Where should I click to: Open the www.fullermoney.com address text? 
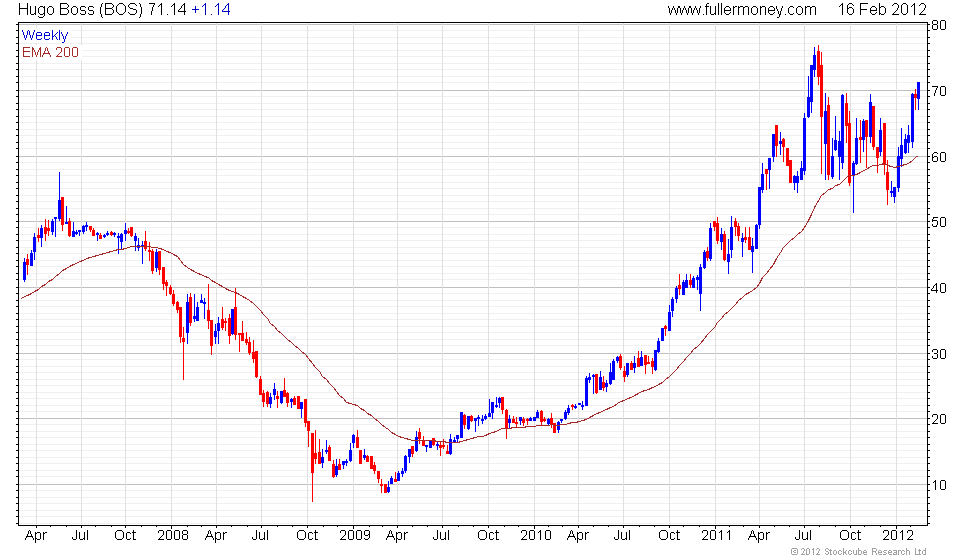(x=742, y=9)
